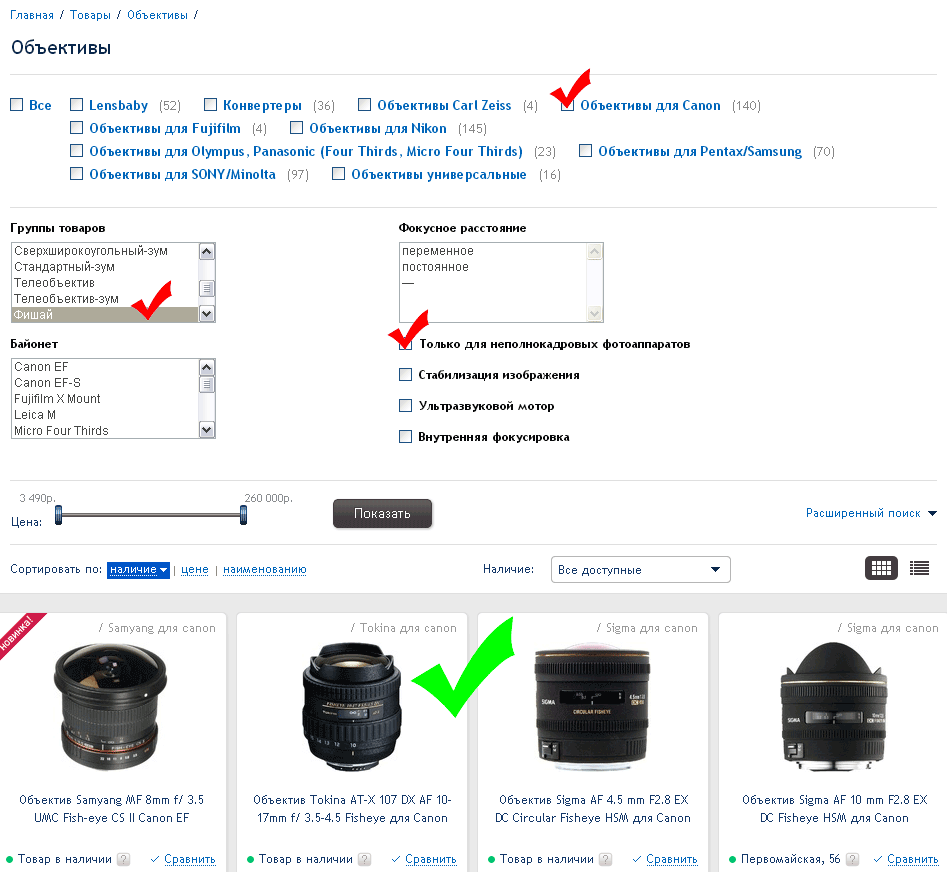Click help icon next to Samyang availability

(x=123, y=859)
